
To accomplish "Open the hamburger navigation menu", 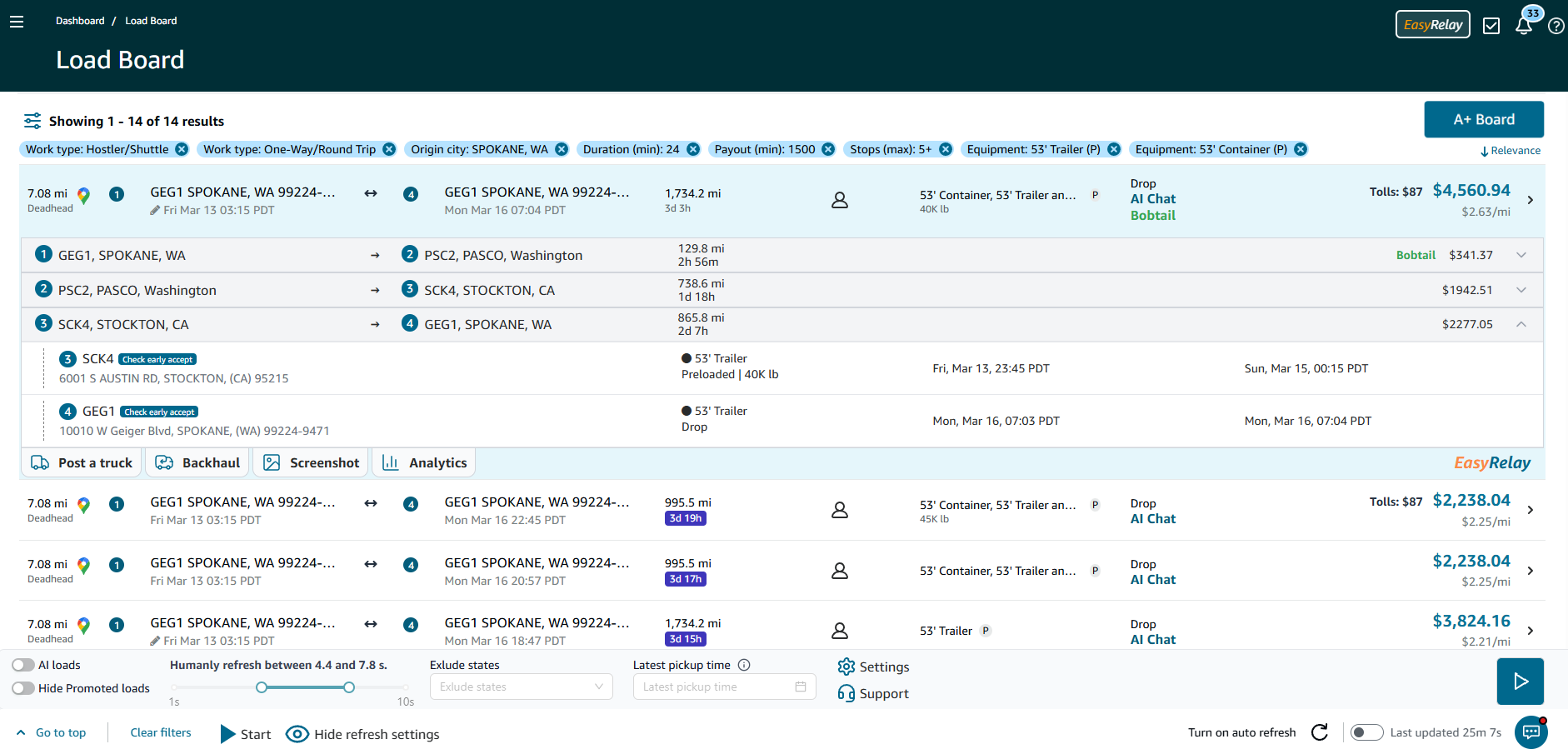I will 17,22.
